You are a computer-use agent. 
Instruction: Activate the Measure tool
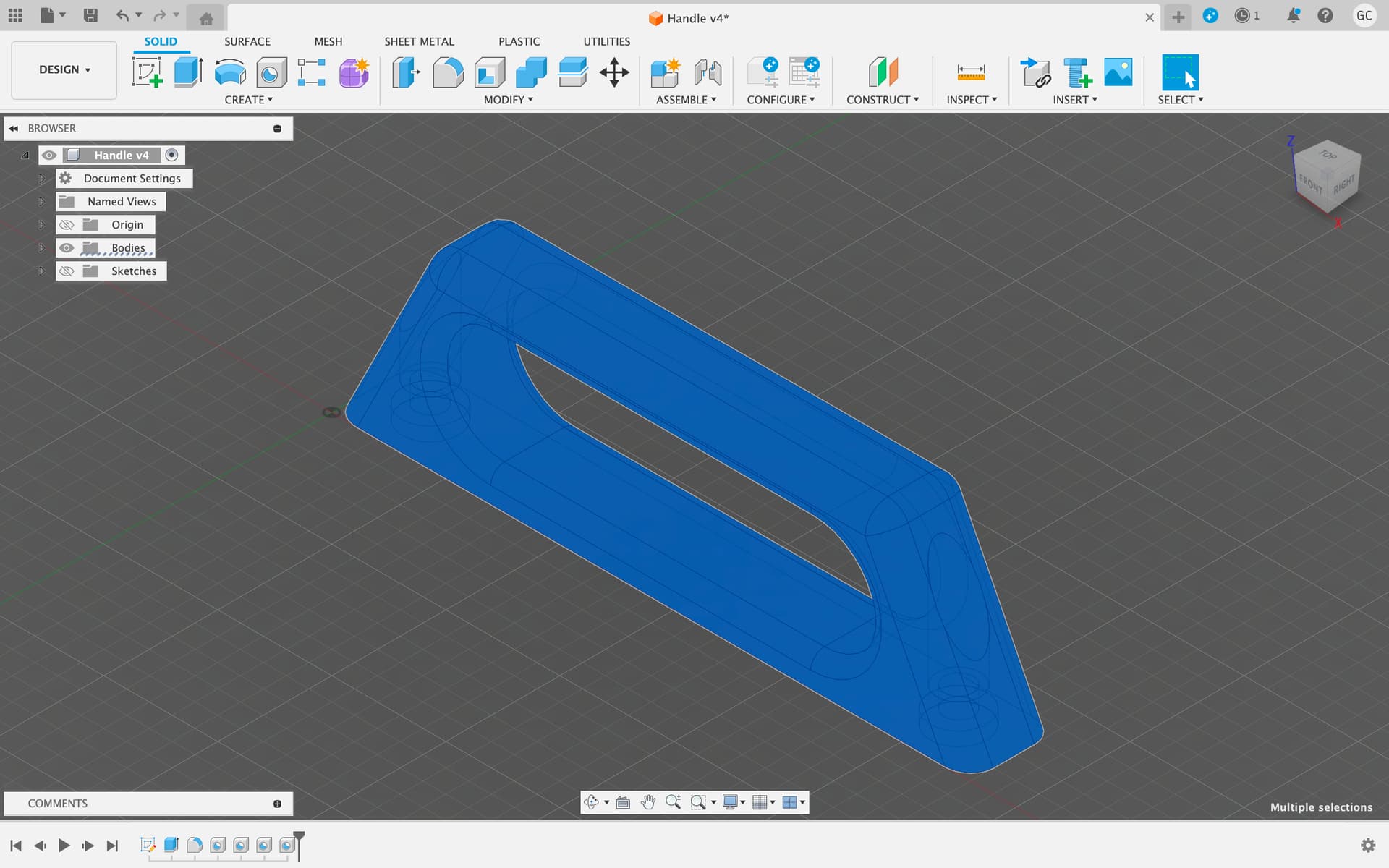pyautogui.click(x=971, y=72)
